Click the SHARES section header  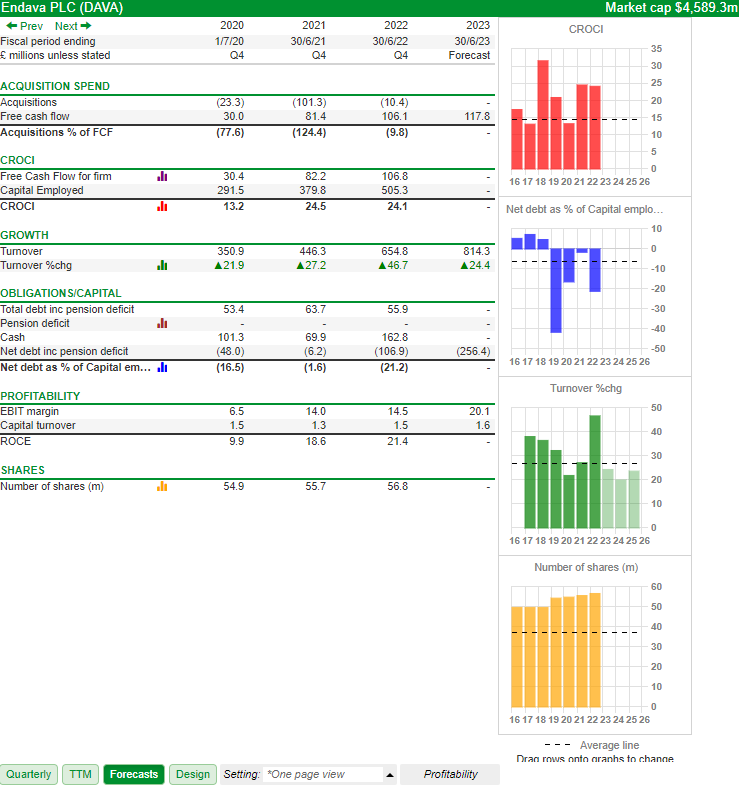pos(23,471)
